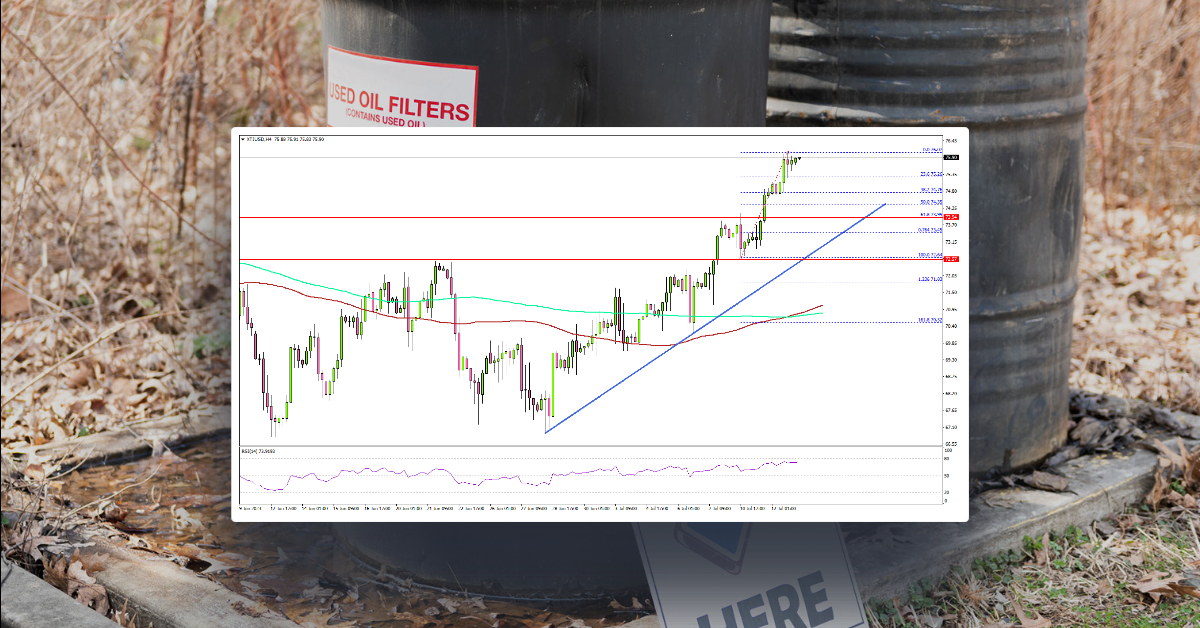
Task: Select the red 73.84 price marker on axis
Action: click(950, 217)
